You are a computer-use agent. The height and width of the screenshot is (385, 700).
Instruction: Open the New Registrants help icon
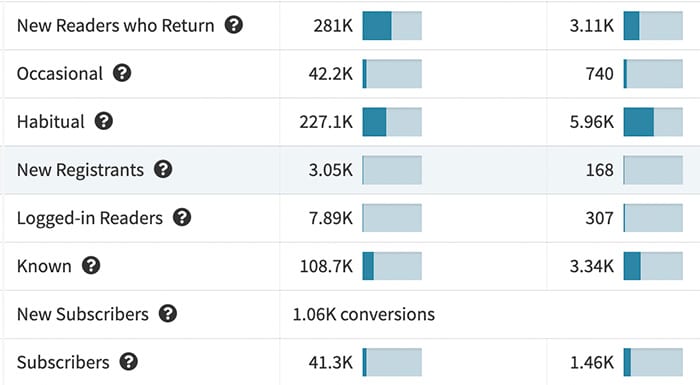point(163,169)
